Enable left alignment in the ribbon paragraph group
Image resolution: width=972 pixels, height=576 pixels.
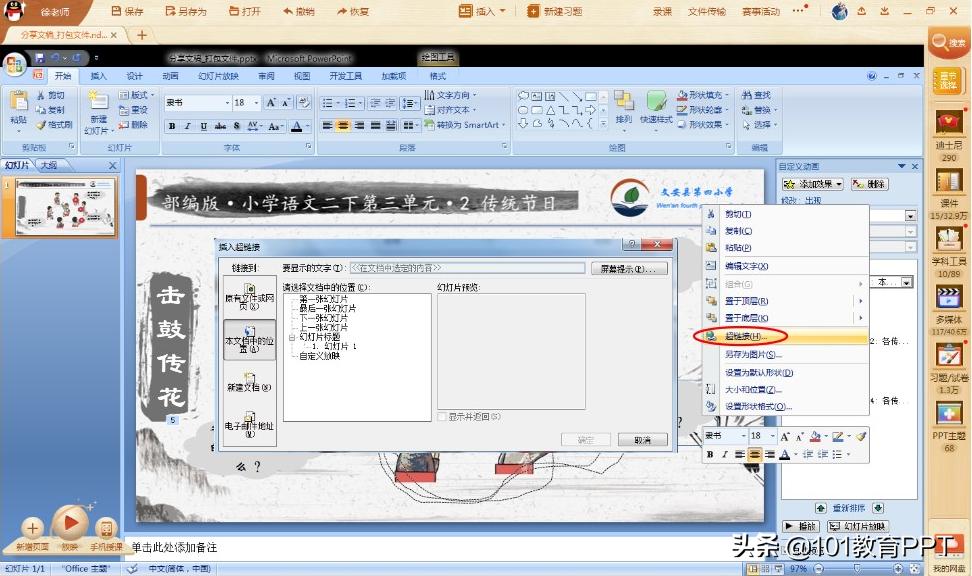click(x=327, y=125)
